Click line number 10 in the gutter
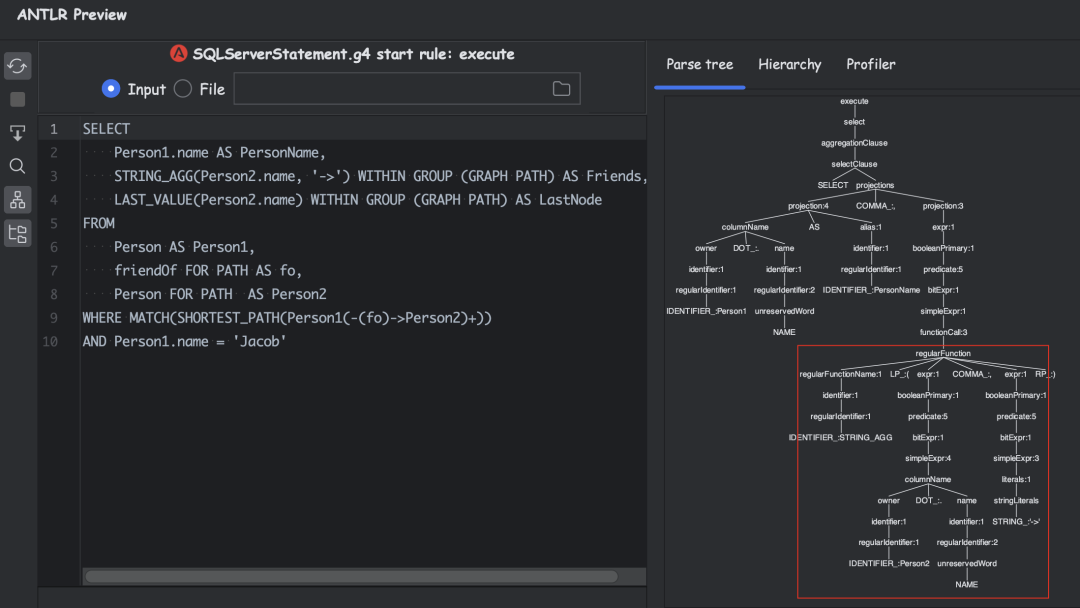The height and width of the screenshot is (608, 1080). [x=50, y=342]
